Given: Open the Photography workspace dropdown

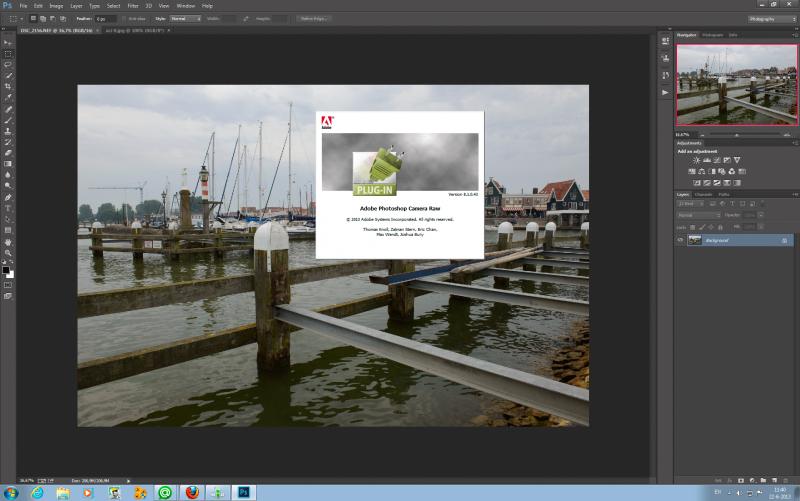Looking at the screenshot, I should [772, 19].
